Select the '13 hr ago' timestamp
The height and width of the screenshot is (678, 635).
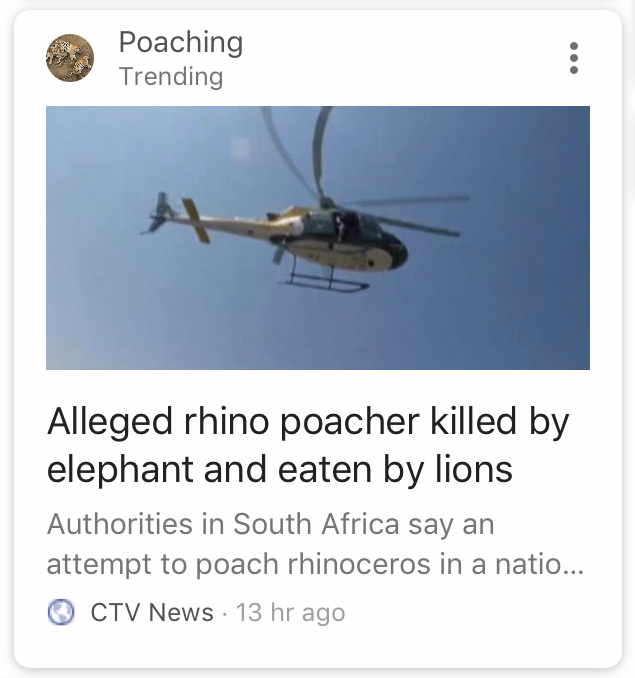click(x=290, y=612)
